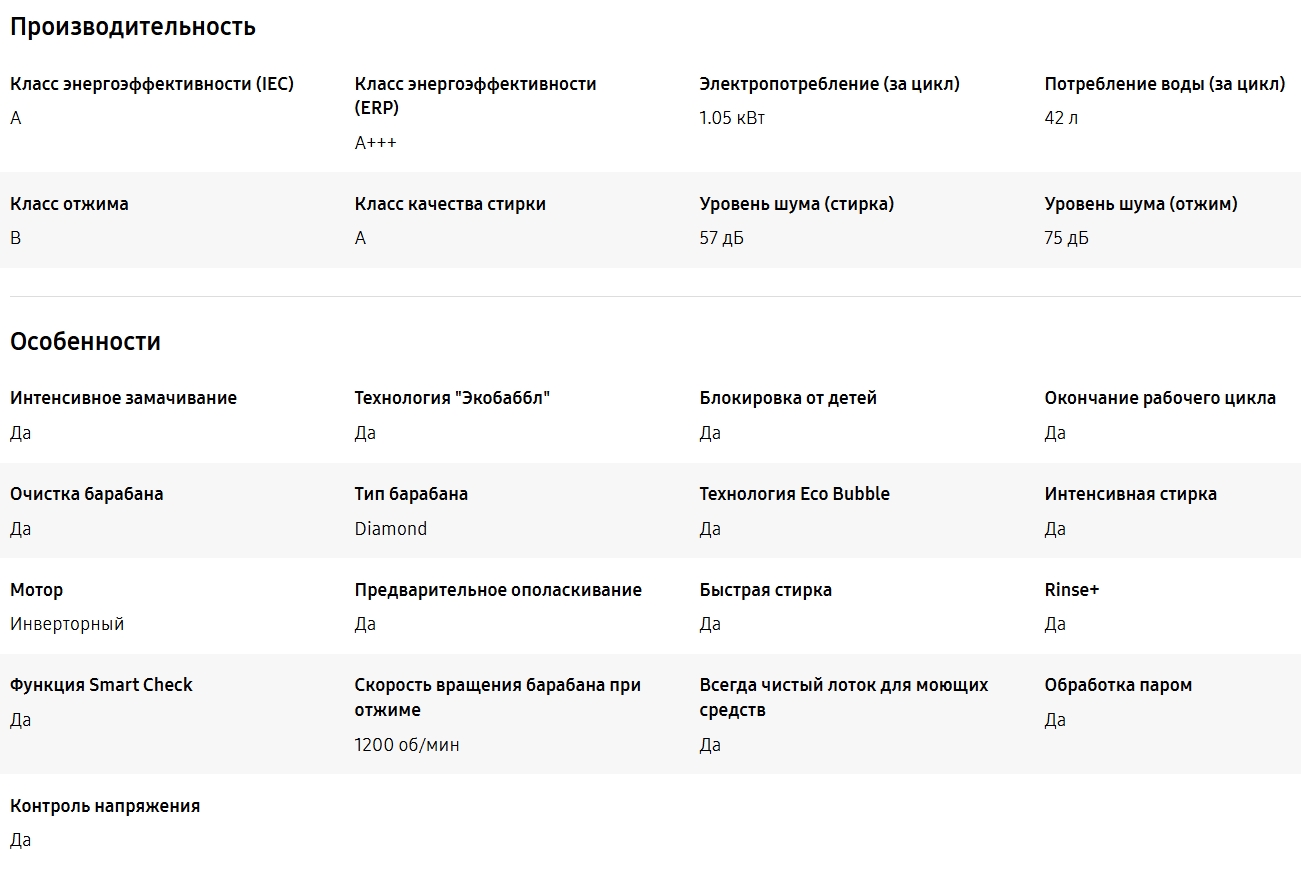Click the "Интенсивное замачивание" feature label
The width and height of the screenshot is (1301, 869).
(x=123, y=398)
